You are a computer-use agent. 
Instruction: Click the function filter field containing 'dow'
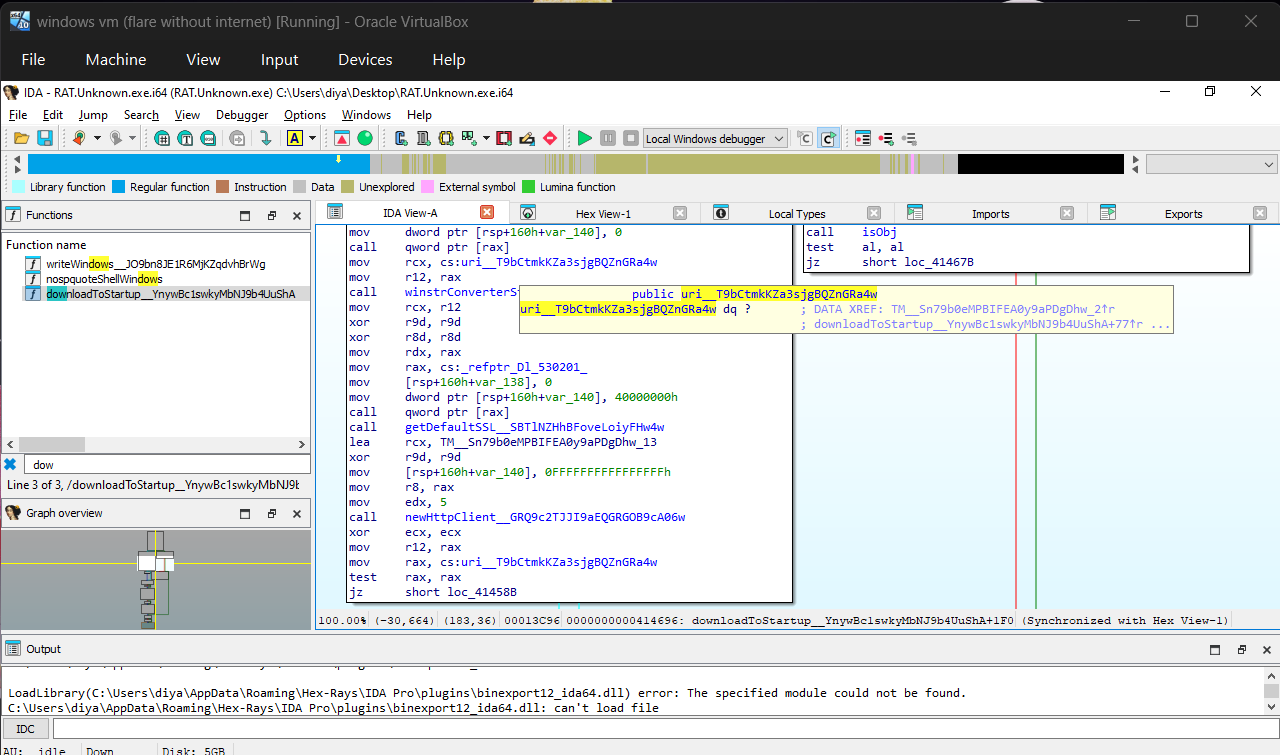(169, 464)
